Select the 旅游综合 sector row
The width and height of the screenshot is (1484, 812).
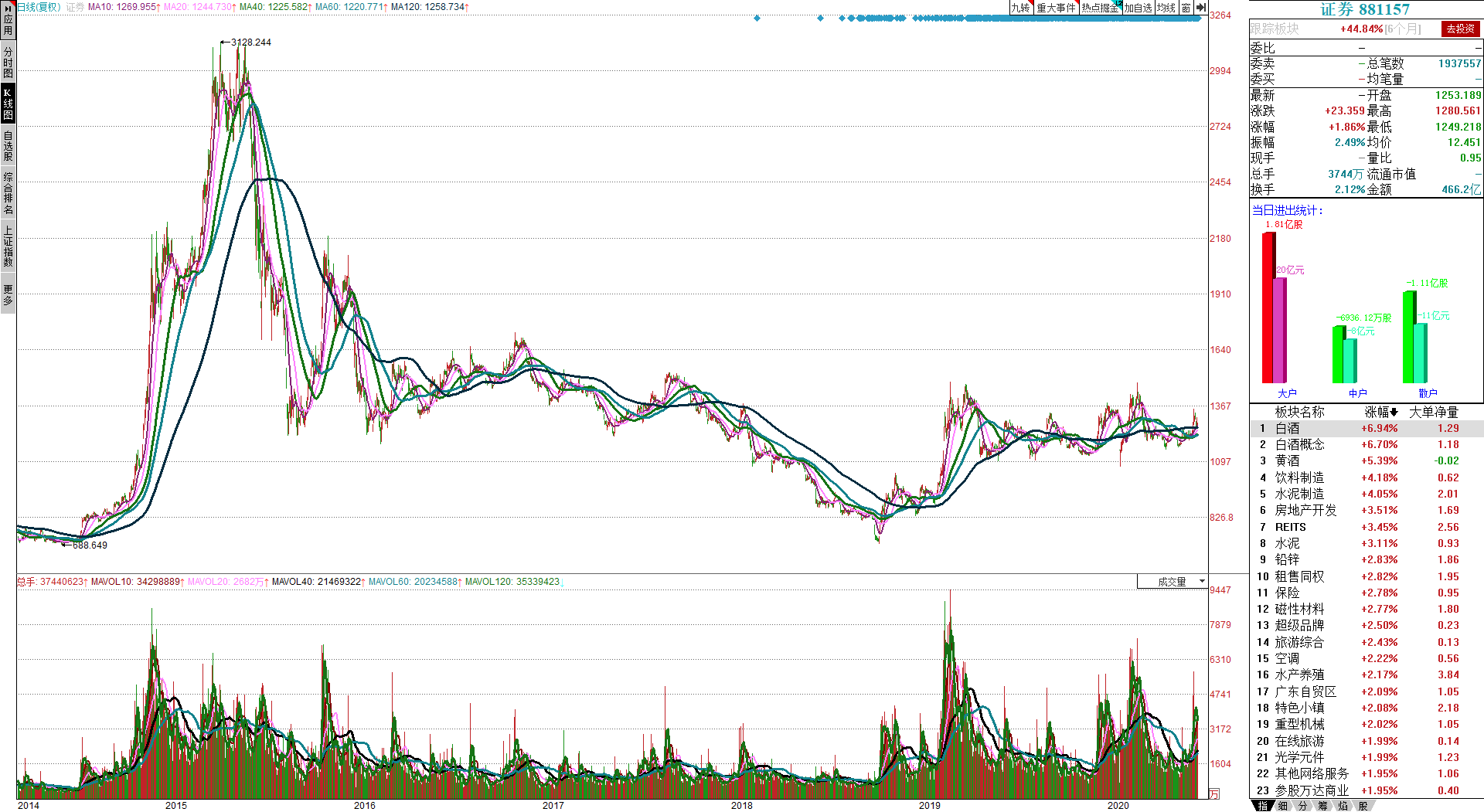pos(1367,642)
